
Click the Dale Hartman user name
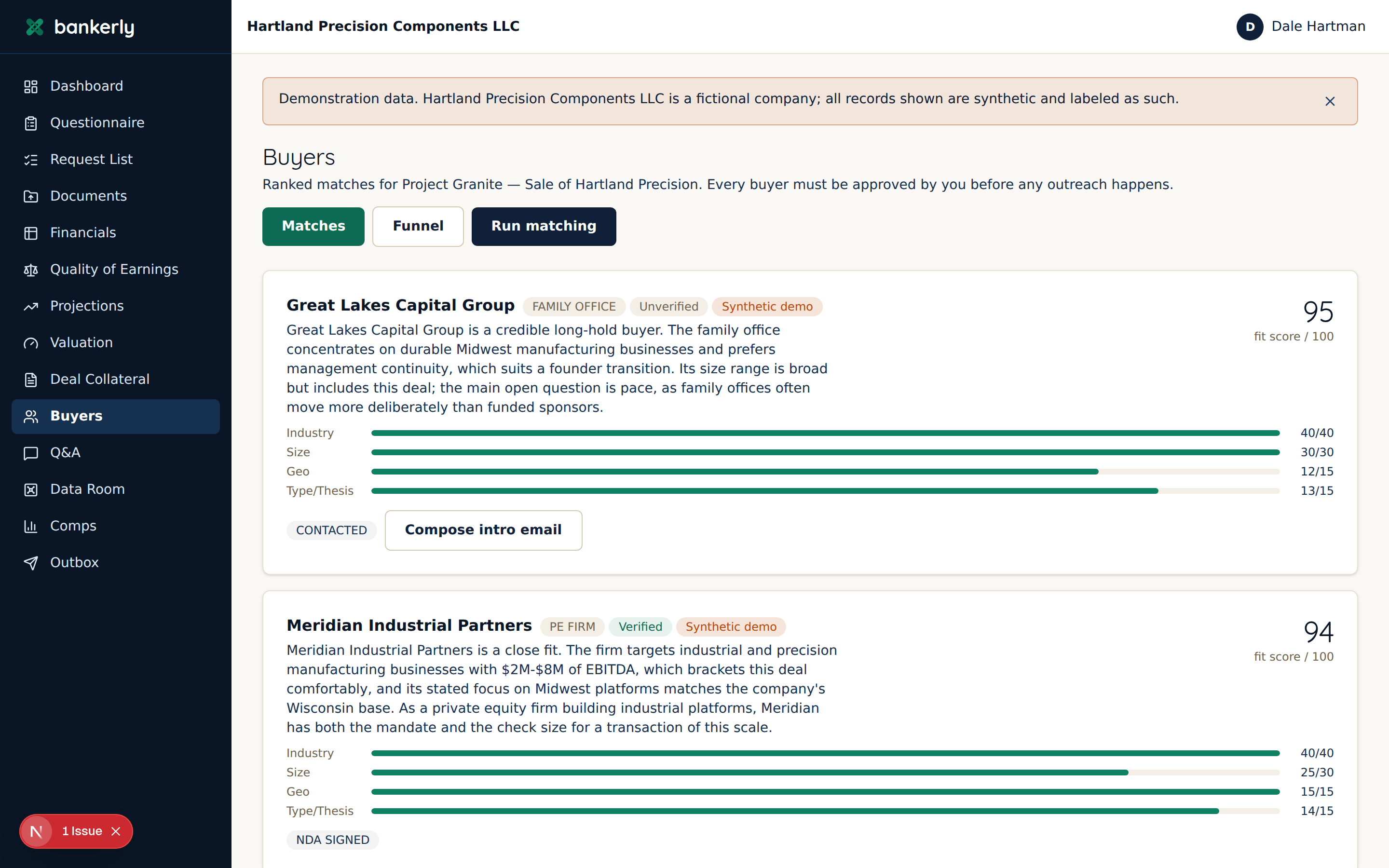click(x=1318, y=27)
